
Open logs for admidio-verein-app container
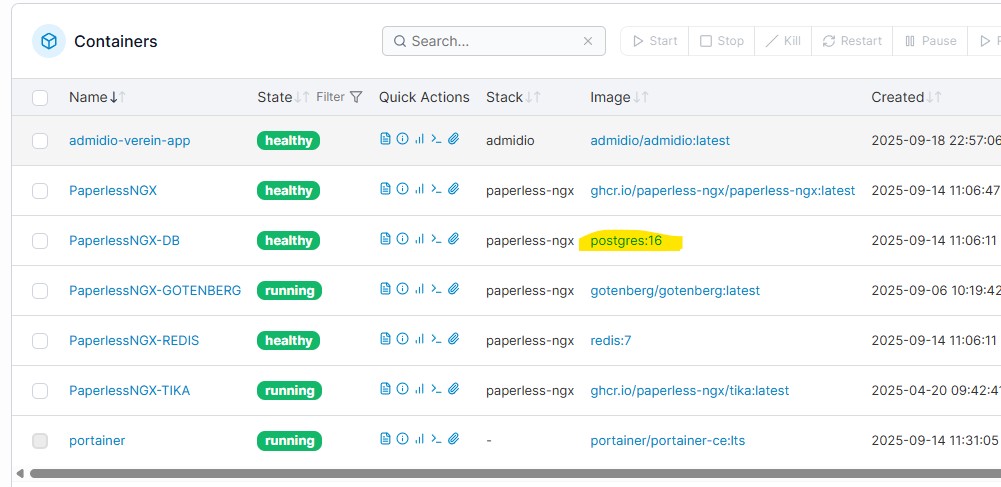(x=385, y=140)
